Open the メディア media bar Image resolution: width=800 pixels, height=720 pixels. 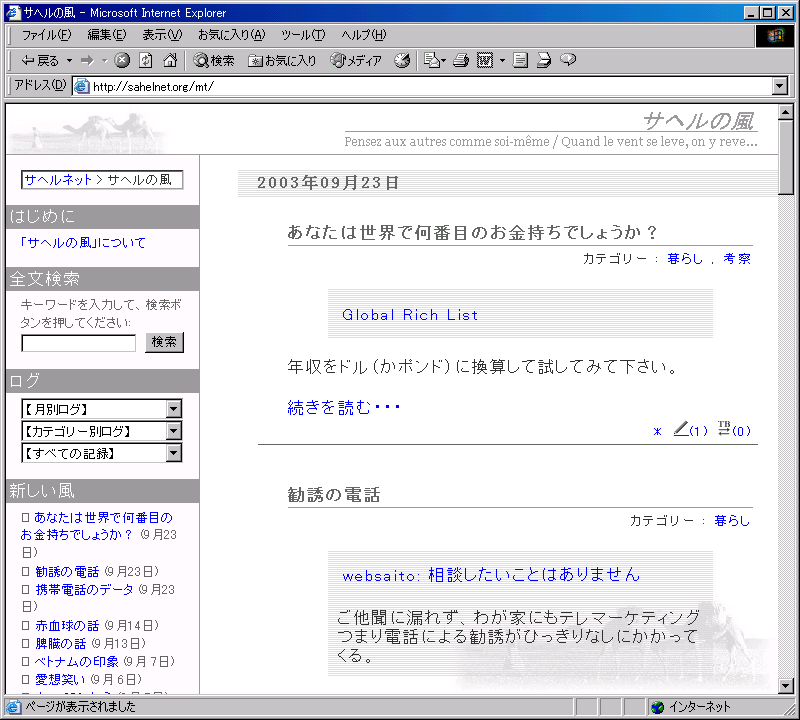point(356,61)
